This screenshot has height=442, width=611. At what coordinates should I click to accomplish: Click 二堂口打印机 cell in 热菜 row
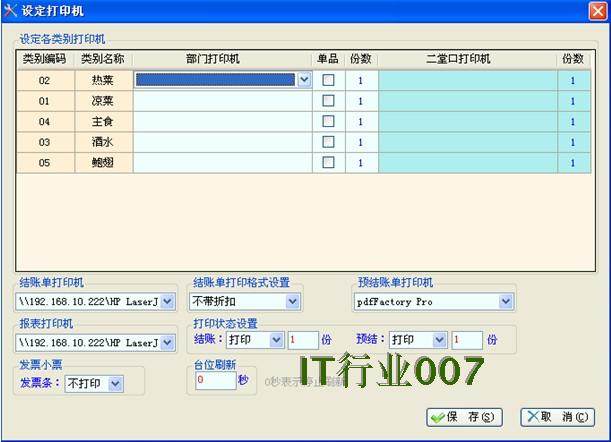pyautogui.click(x=468, y=80)
